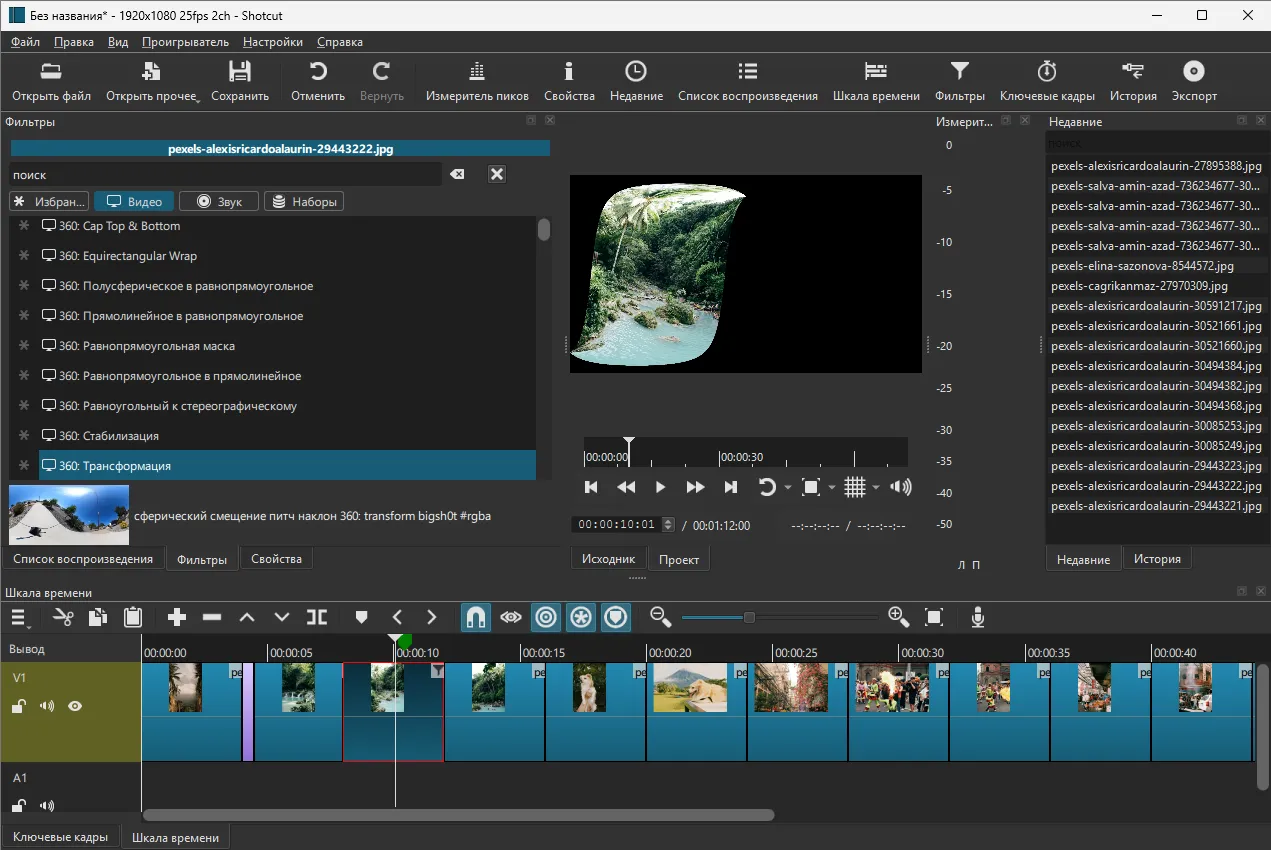Image resolution: width=1271 pixels, height=850 pixels.
Task: Open the timeline hamburger menu dropdown
Action: (x=19, y=618)
